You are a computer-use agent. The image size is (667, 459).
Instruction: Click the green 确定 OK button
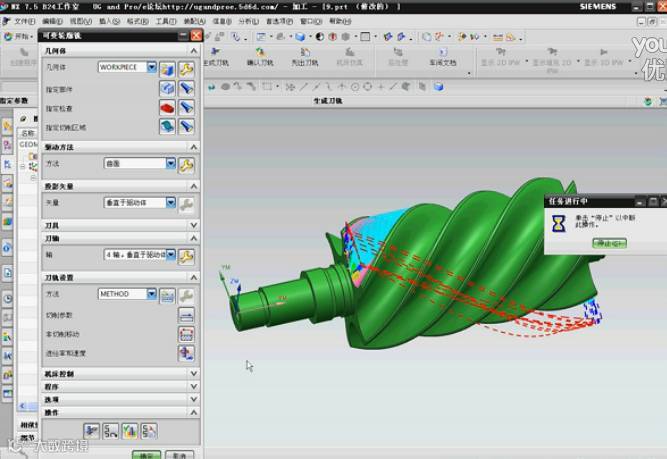pos(146,455)
